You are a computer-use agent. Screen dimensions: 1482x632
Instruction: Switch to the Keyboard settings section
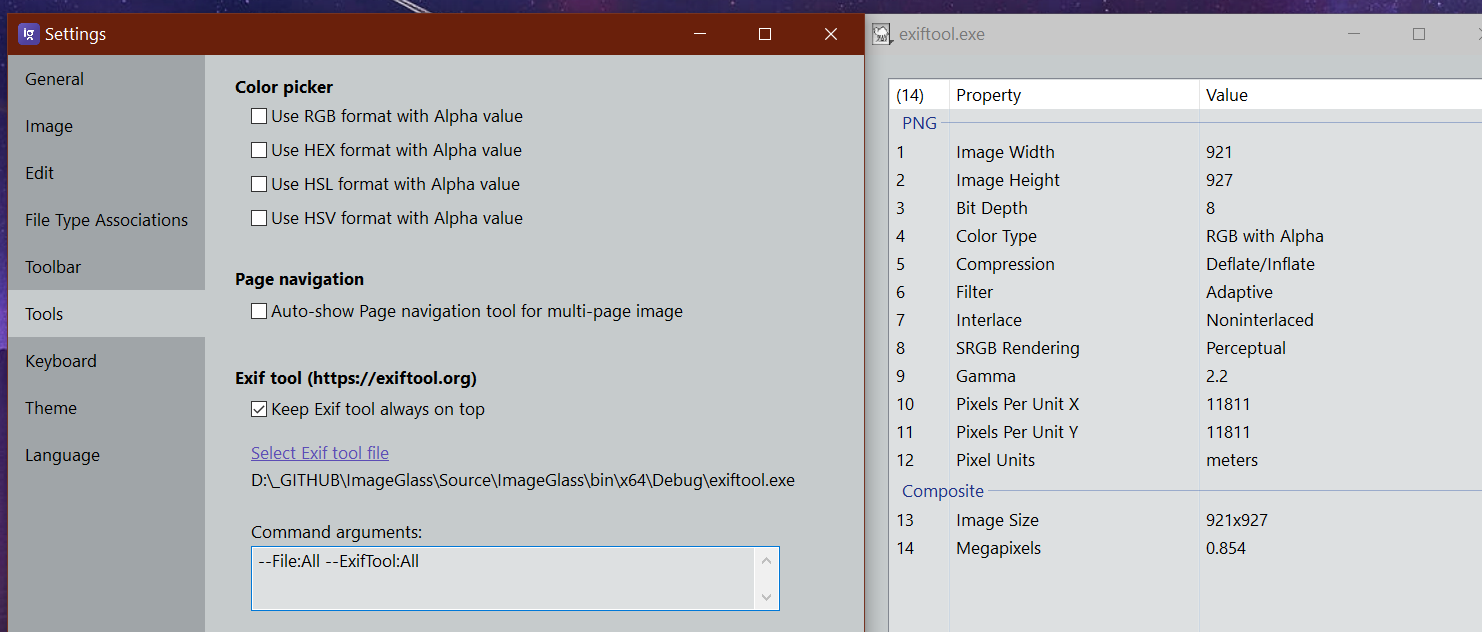point(60,360)
